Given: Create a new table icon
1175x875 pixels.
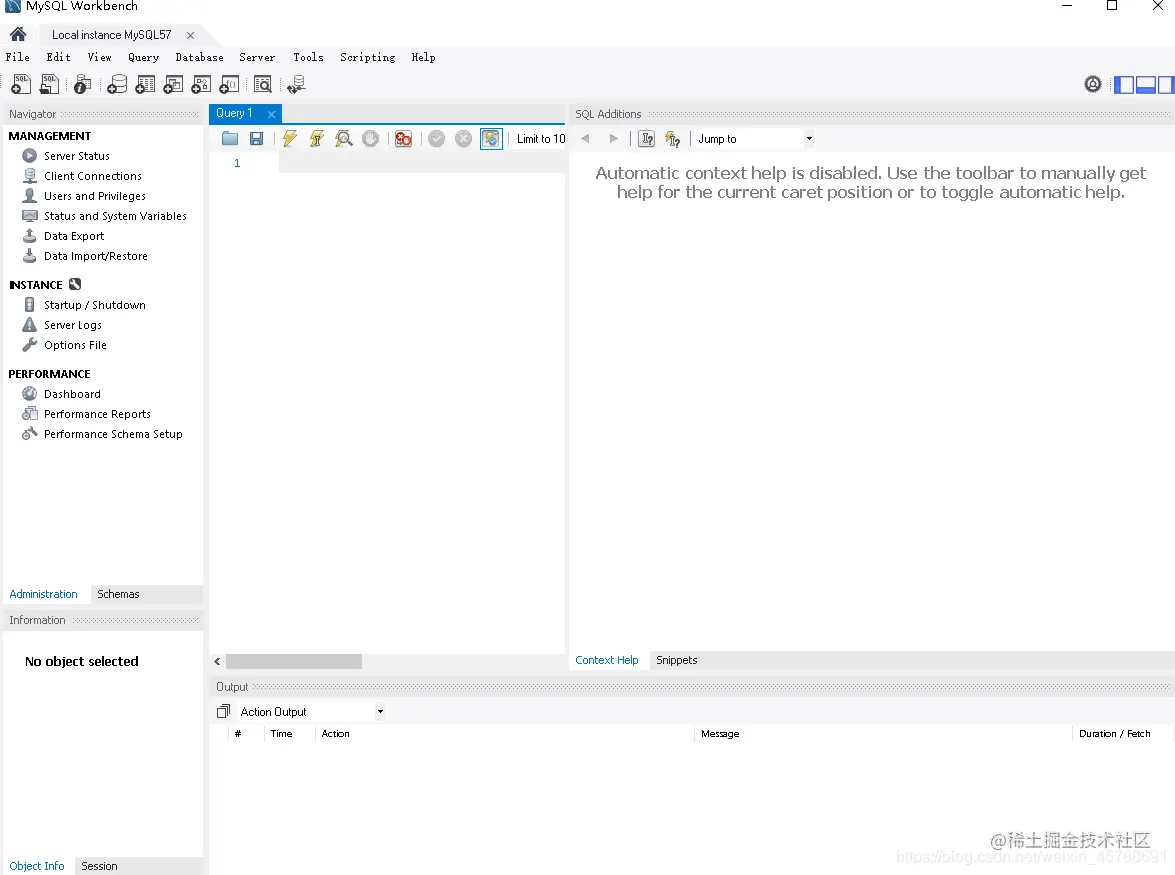Looking at the screenshot, I should 145,84.
